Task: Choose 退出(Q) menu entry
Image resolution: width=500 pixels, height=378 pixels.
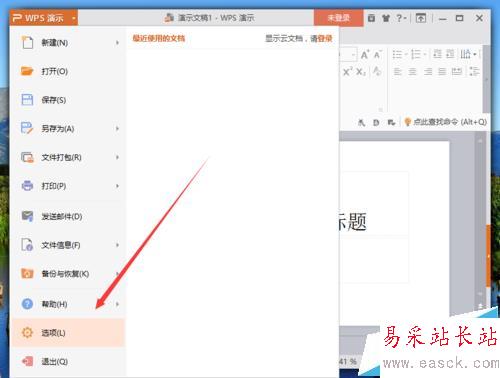Action: click(x=68, y=361)
